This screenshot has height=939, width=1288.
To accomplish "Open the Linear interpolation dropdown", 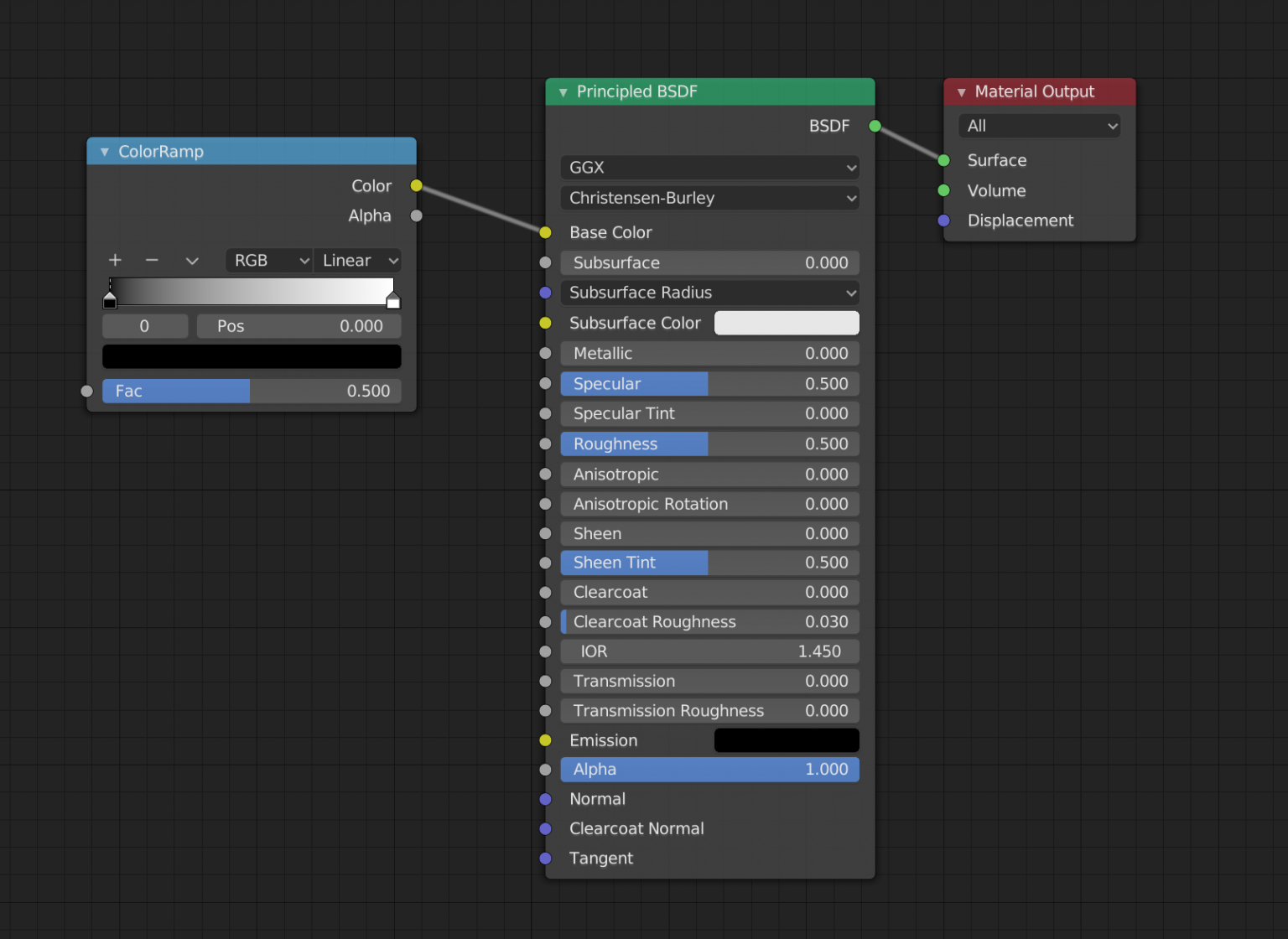I will 358,260.
